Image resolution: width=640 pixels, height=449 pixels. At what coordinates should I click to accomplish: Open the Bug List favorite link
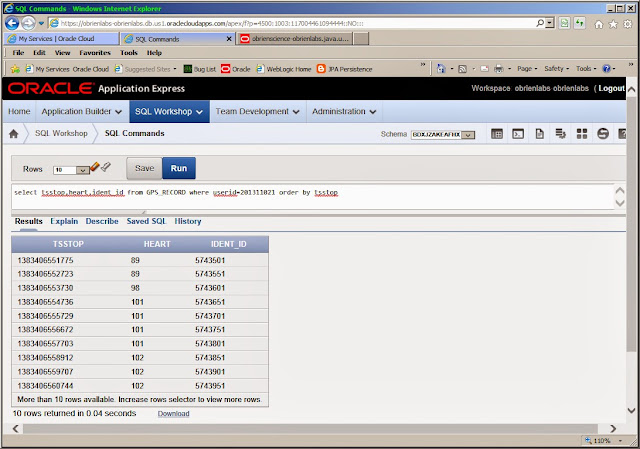tap(200, 69)
